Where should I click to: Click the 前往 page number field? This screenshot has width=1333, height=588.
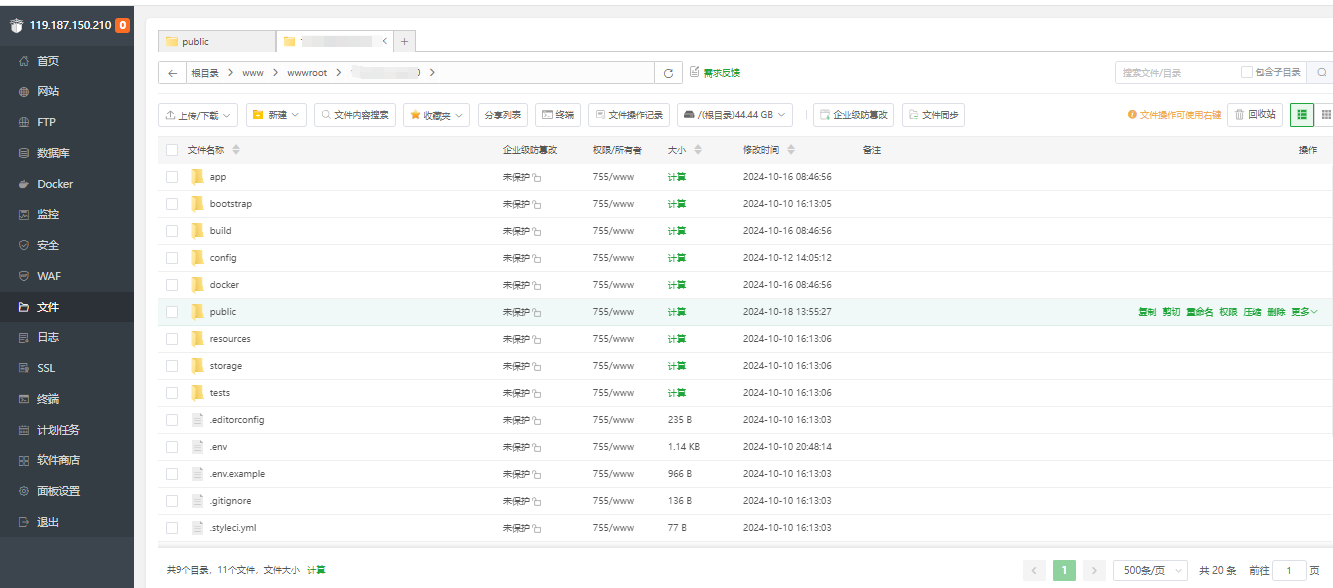pos(1289,570)
